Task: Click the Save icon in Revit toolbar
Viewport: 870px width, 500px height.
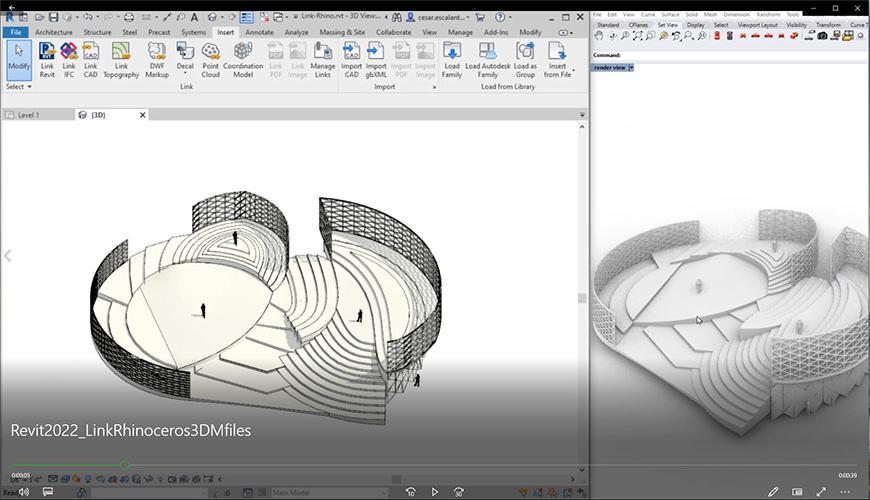Action: pos(53,18)
